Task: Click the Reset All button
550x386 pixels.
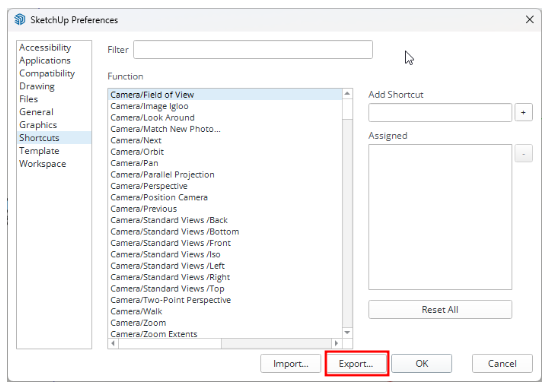Action: pos(440,310)
